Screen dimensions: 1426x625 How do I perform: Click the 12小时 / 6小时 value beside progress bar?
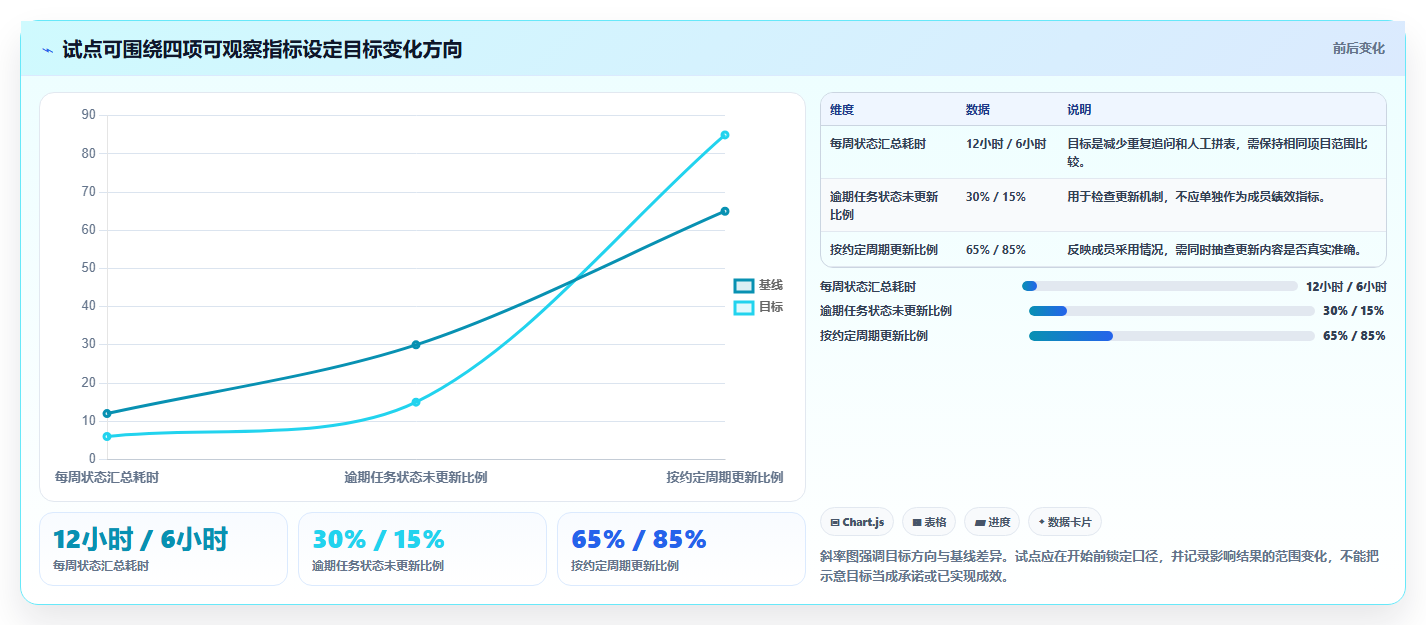(1345, 286)
